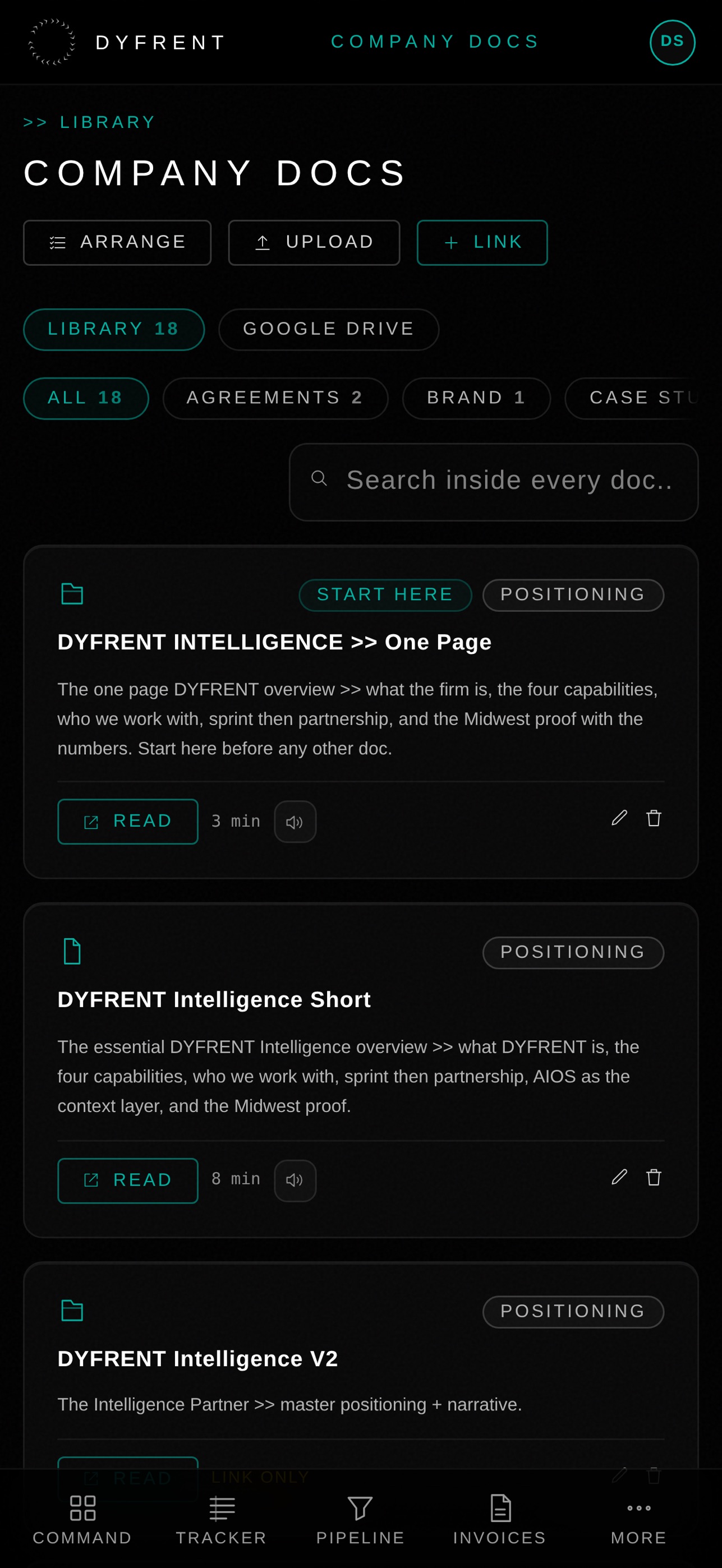Switch to Google Drive source
This screenshot has height=1568, width=722.
329,329
